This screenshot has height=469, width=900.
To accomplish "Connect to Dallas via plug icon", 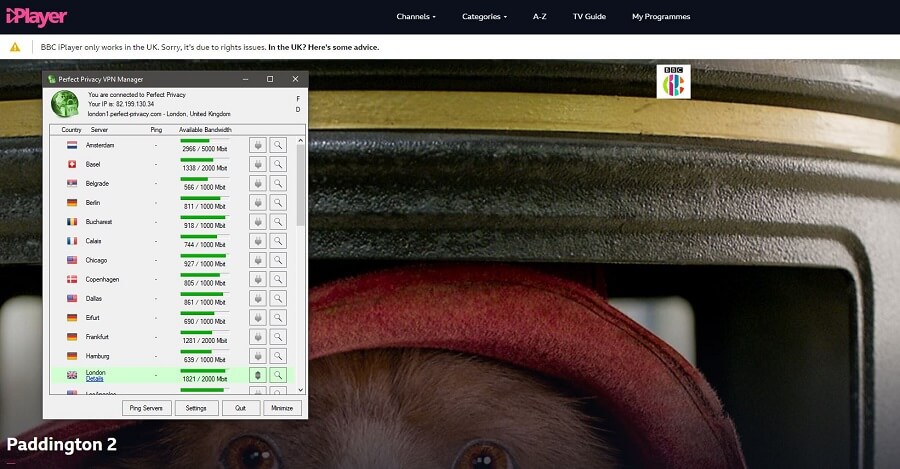I will [258, 299].
